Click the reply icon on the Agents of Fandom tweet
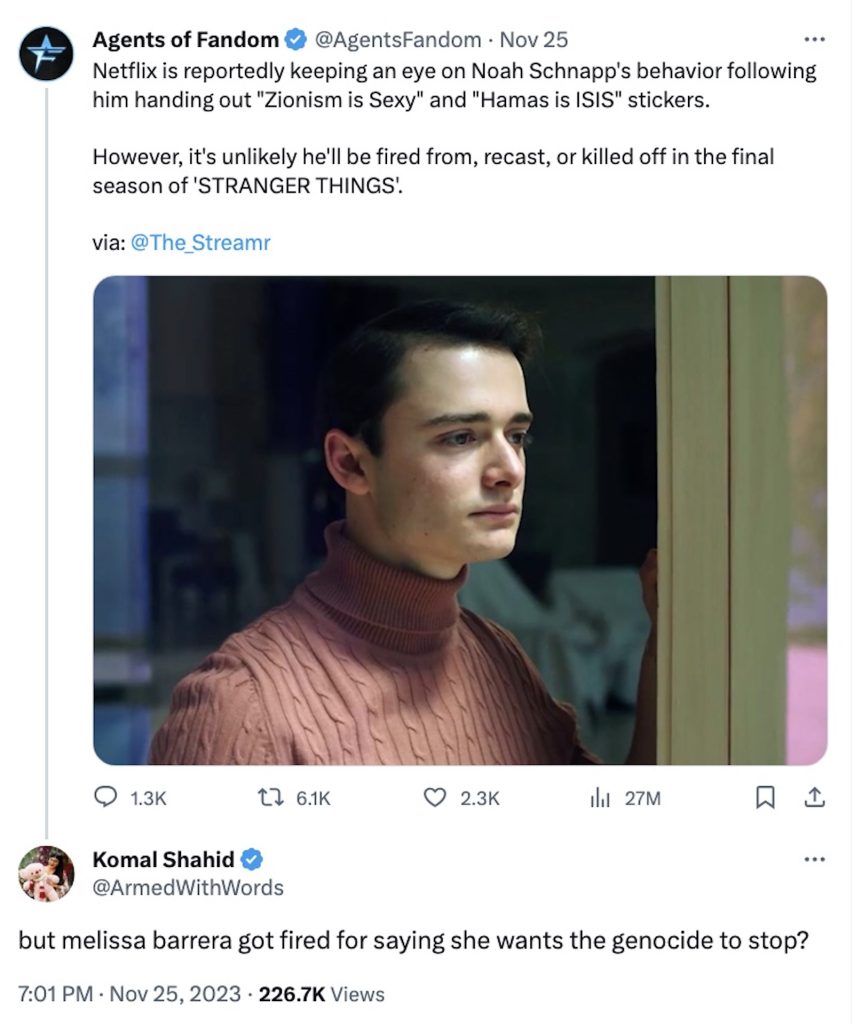Viewport: 854px width, 1024px height. [x=106, y=799]
